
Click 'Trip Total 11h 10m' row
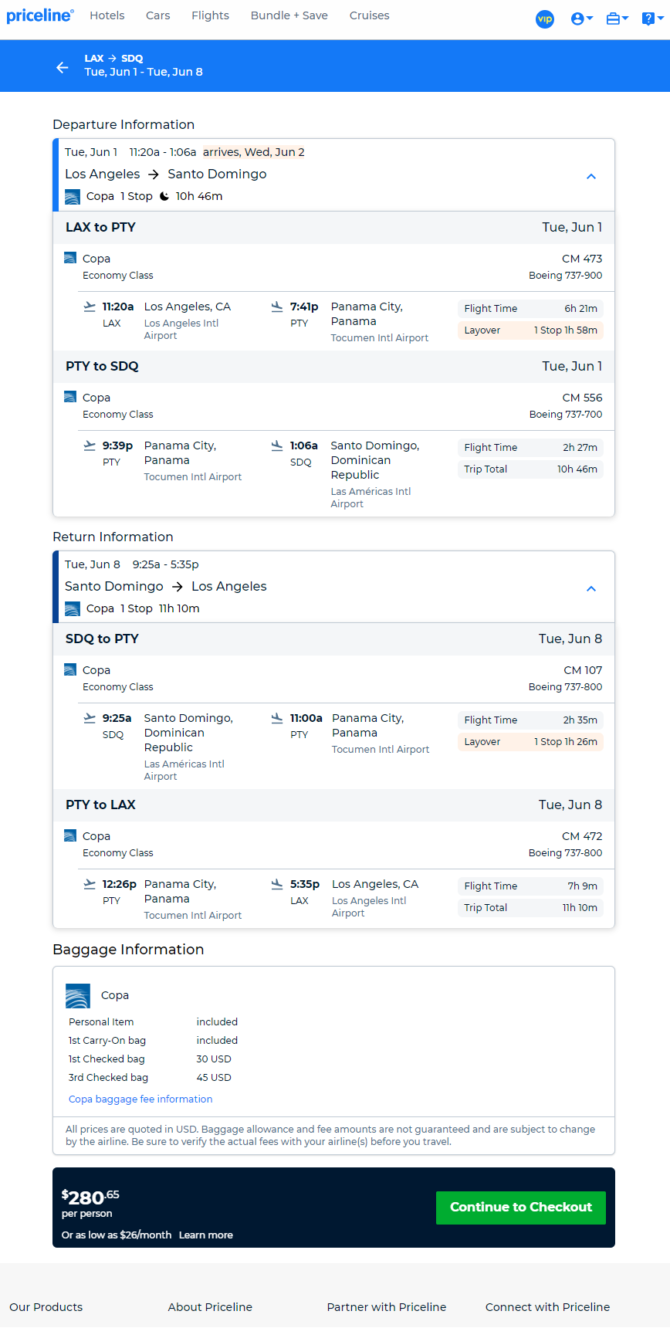click(531, 908)
